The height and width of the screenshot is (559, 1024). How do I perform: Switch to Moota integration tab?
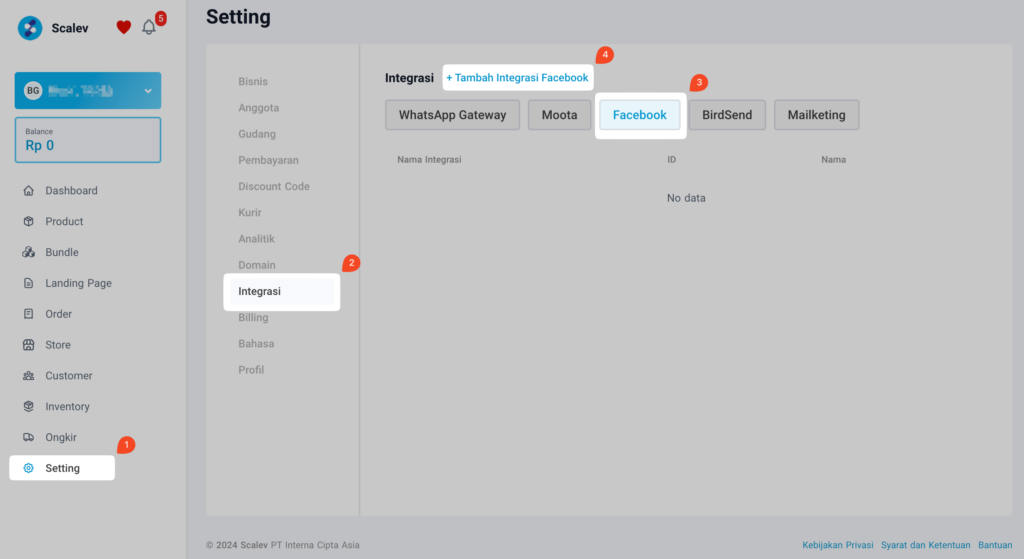560,115
